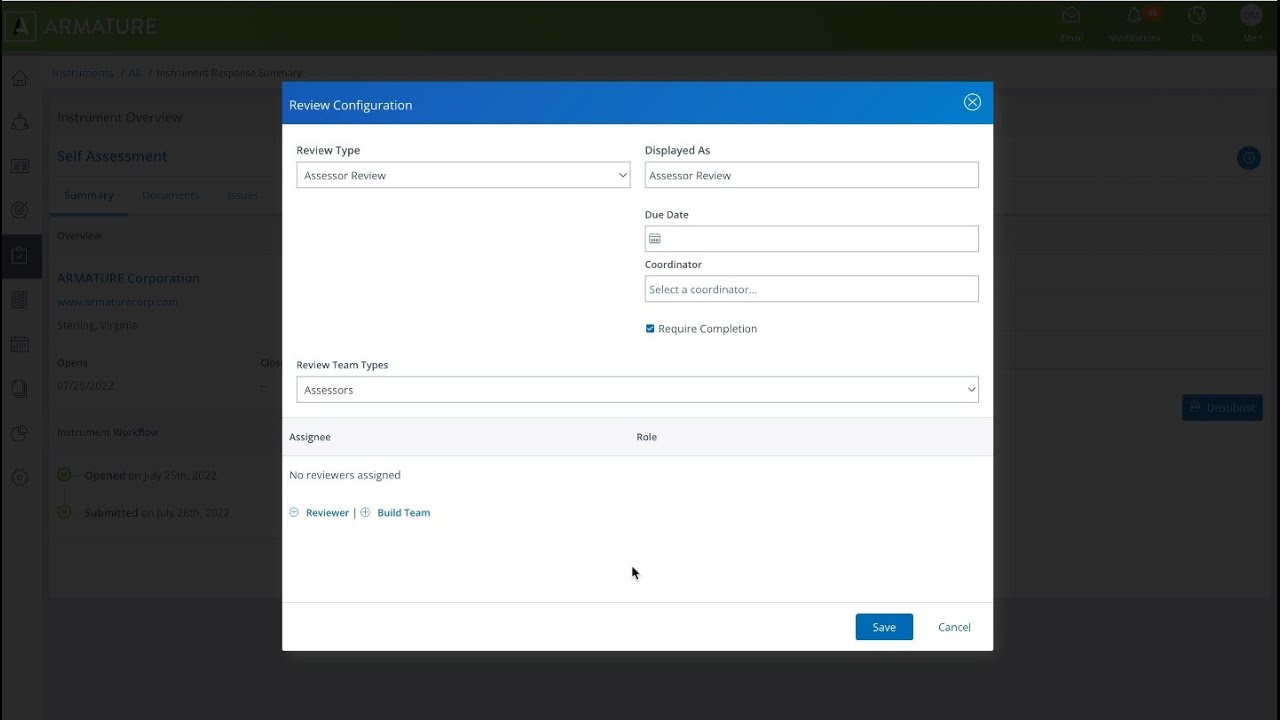Cancel the review configuration dialog
Screen dimensions: 1280x720
pos(954,627)
